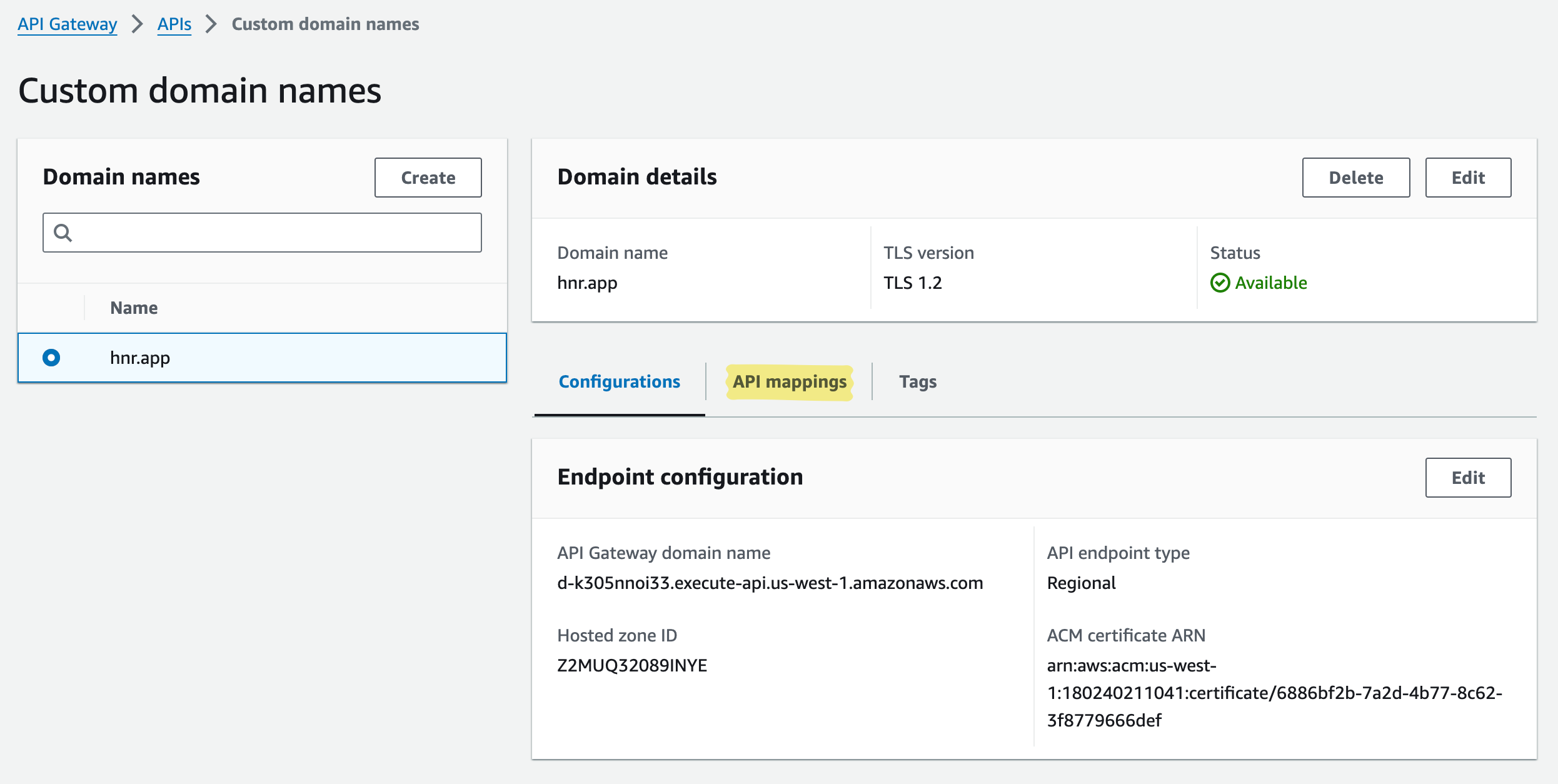This screenshot has width=1558, height=784.
Task: Switch to the API mappings tab
Action: coord(790,381)
